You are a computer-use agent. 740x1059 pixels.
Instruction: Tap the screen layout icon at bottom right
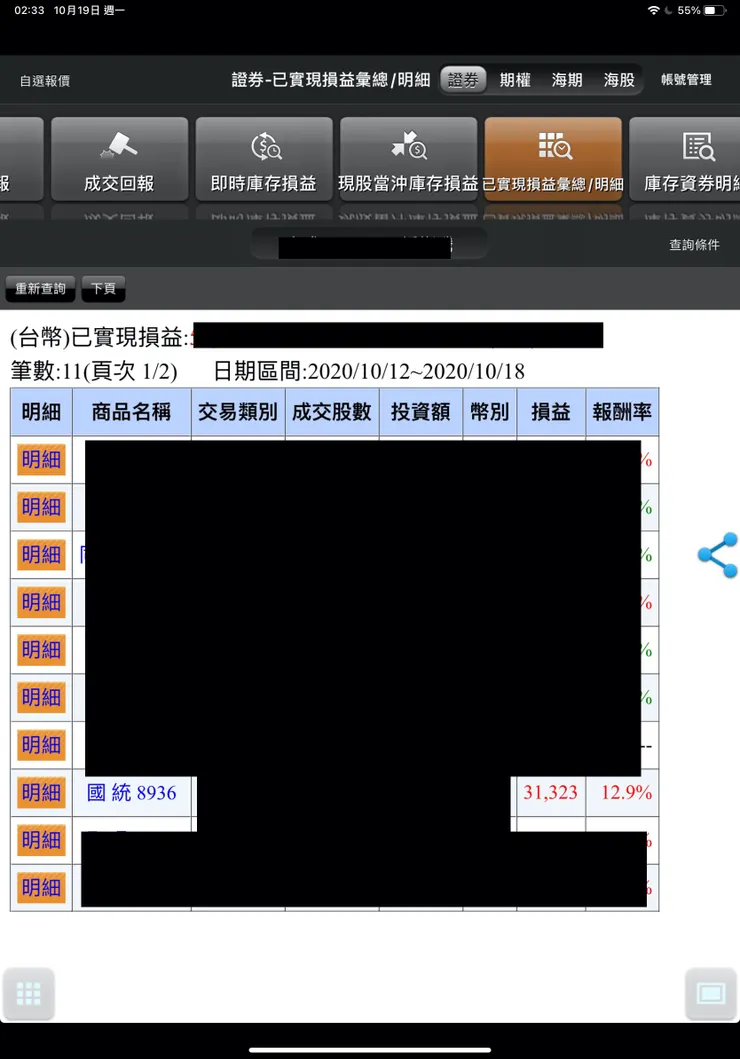(711, 993)
